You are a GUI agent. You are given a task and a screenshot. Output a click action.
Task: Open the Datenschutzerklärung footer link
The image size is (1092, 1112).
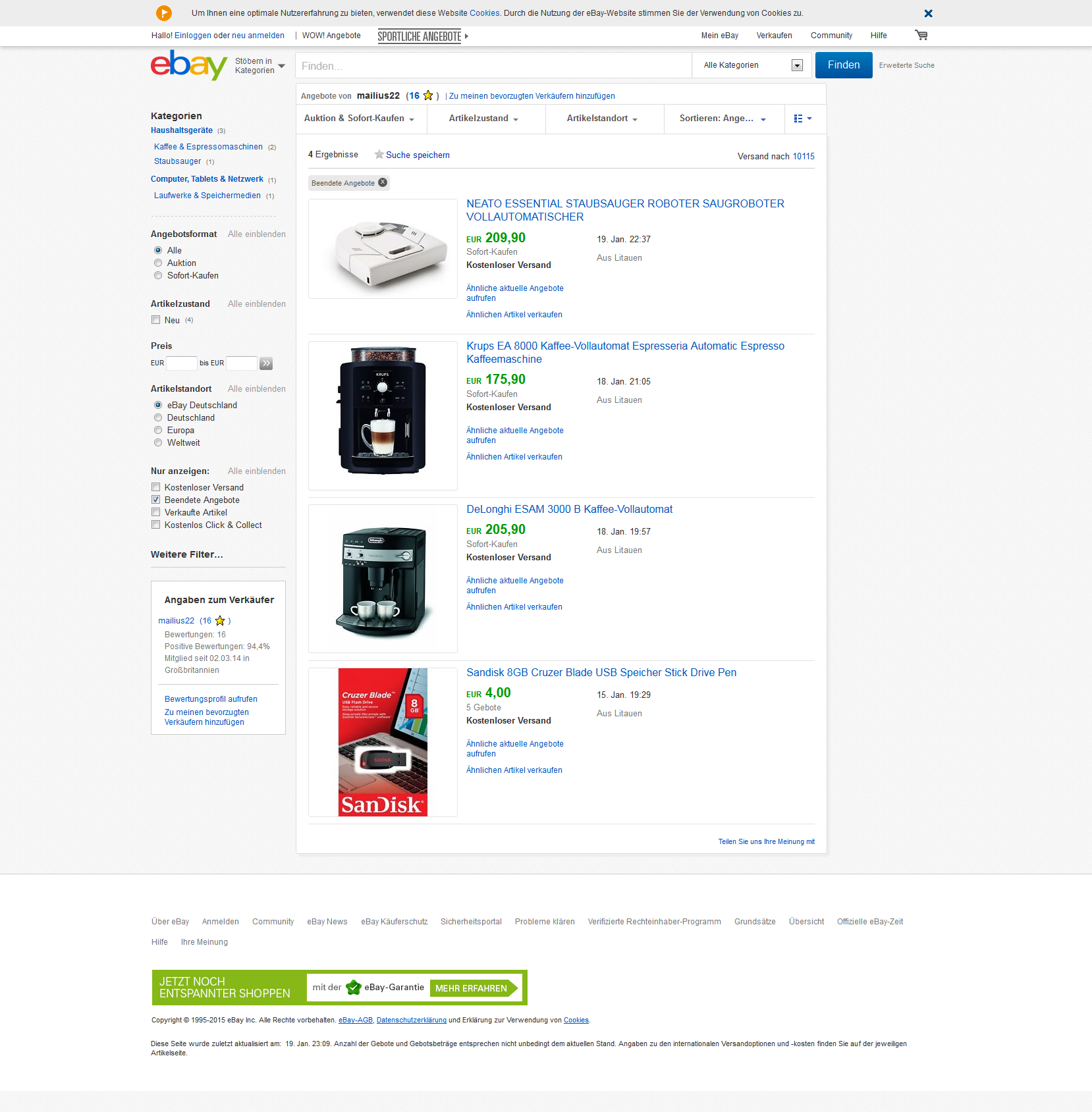click(412, 1020)
